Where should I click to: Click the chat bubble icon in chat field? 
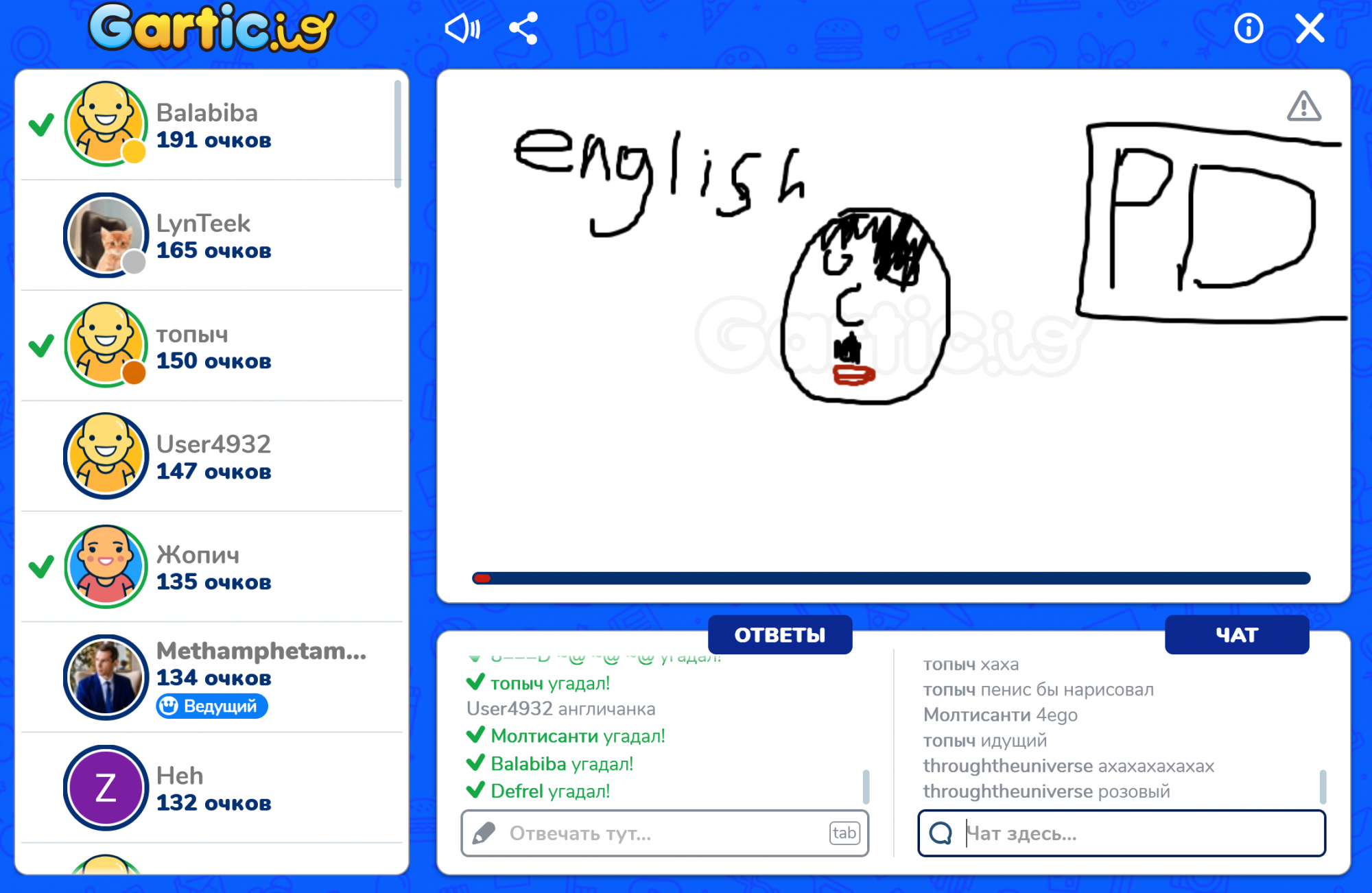pyautogui.click(x=941, y=833)
